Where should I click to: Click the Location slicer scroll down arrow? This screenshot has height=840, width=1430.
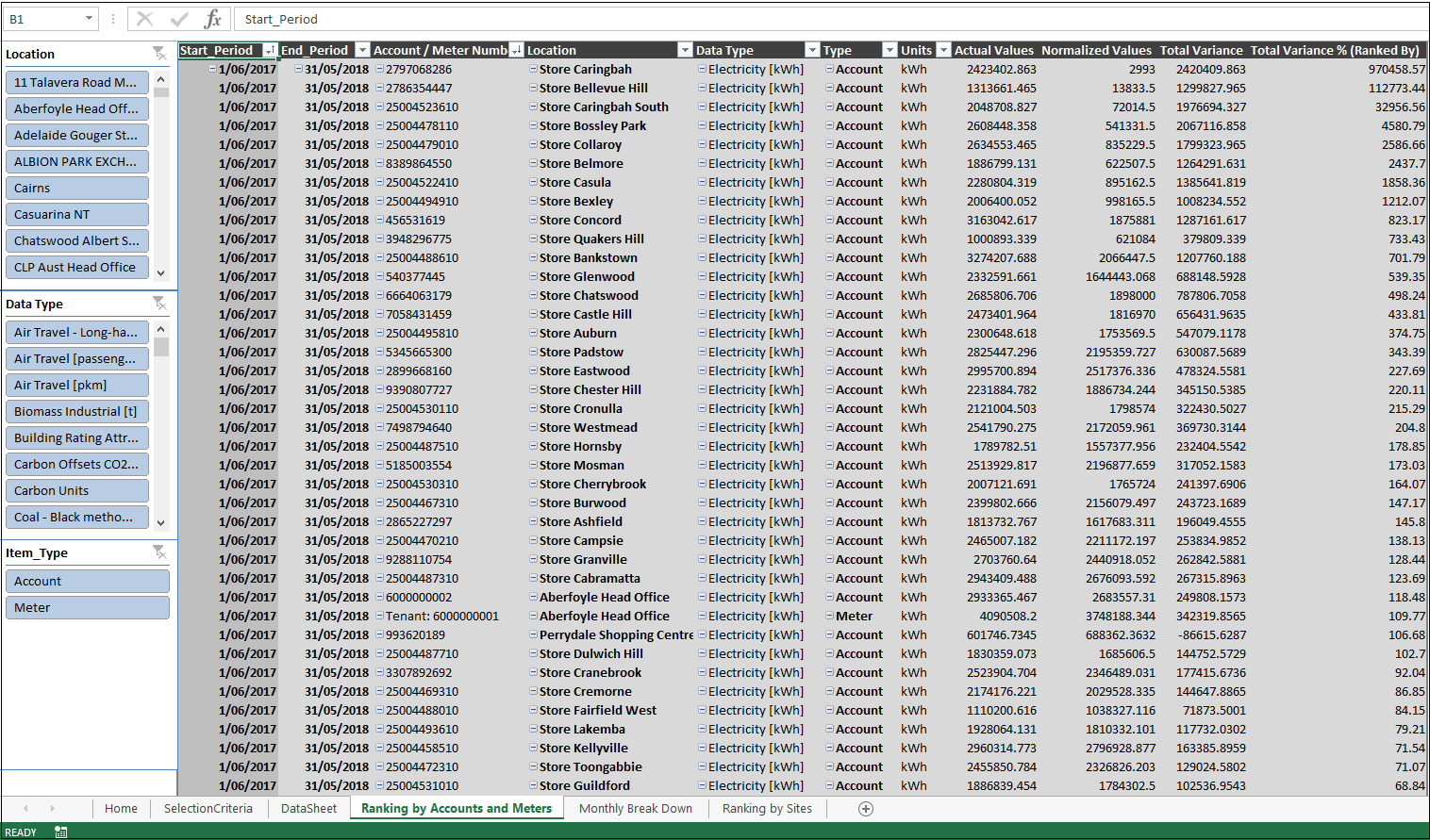click(161, 272)
